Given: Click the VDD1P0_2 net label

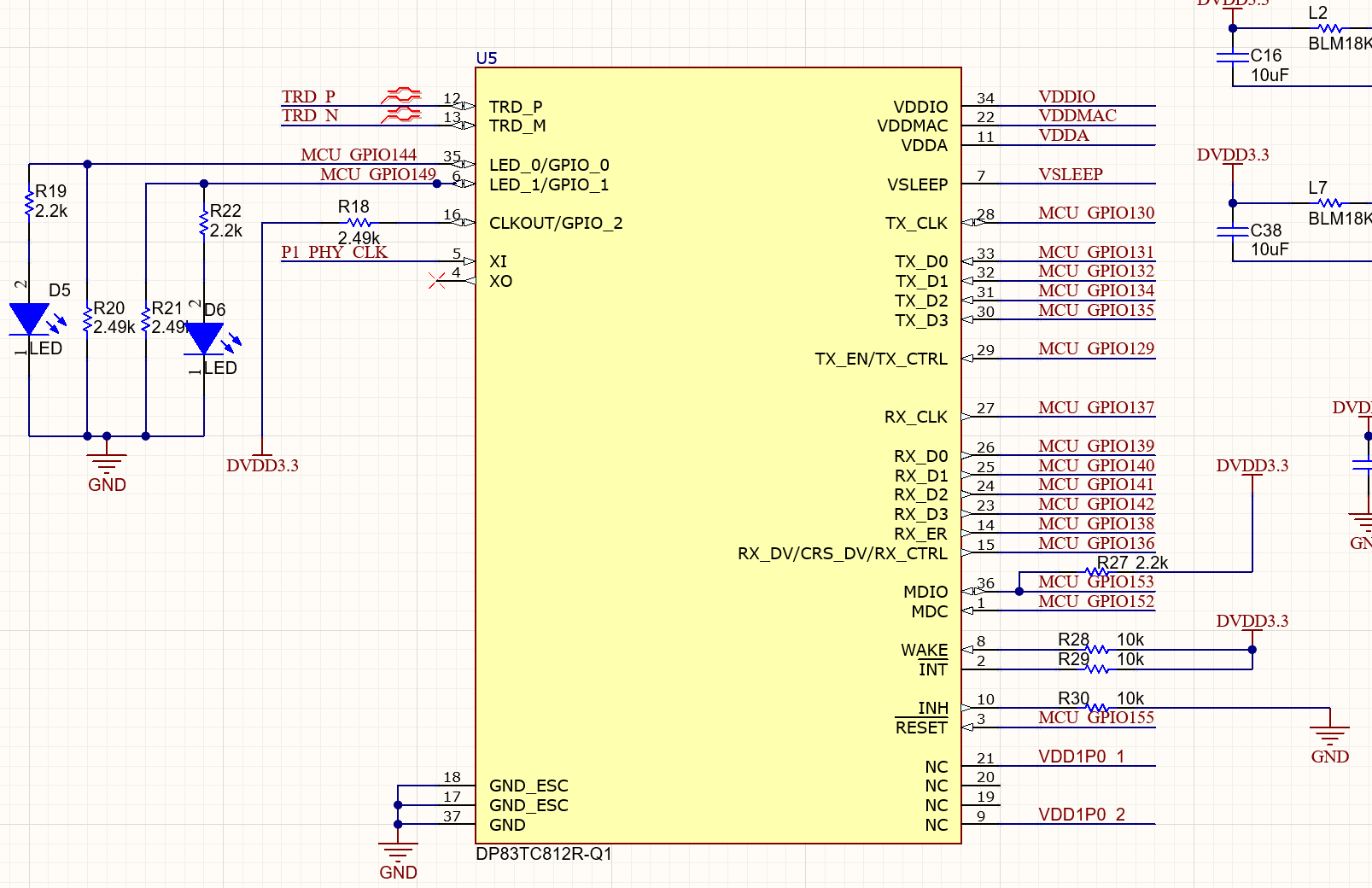Looking at the screenshot, I should (1082, 815).
